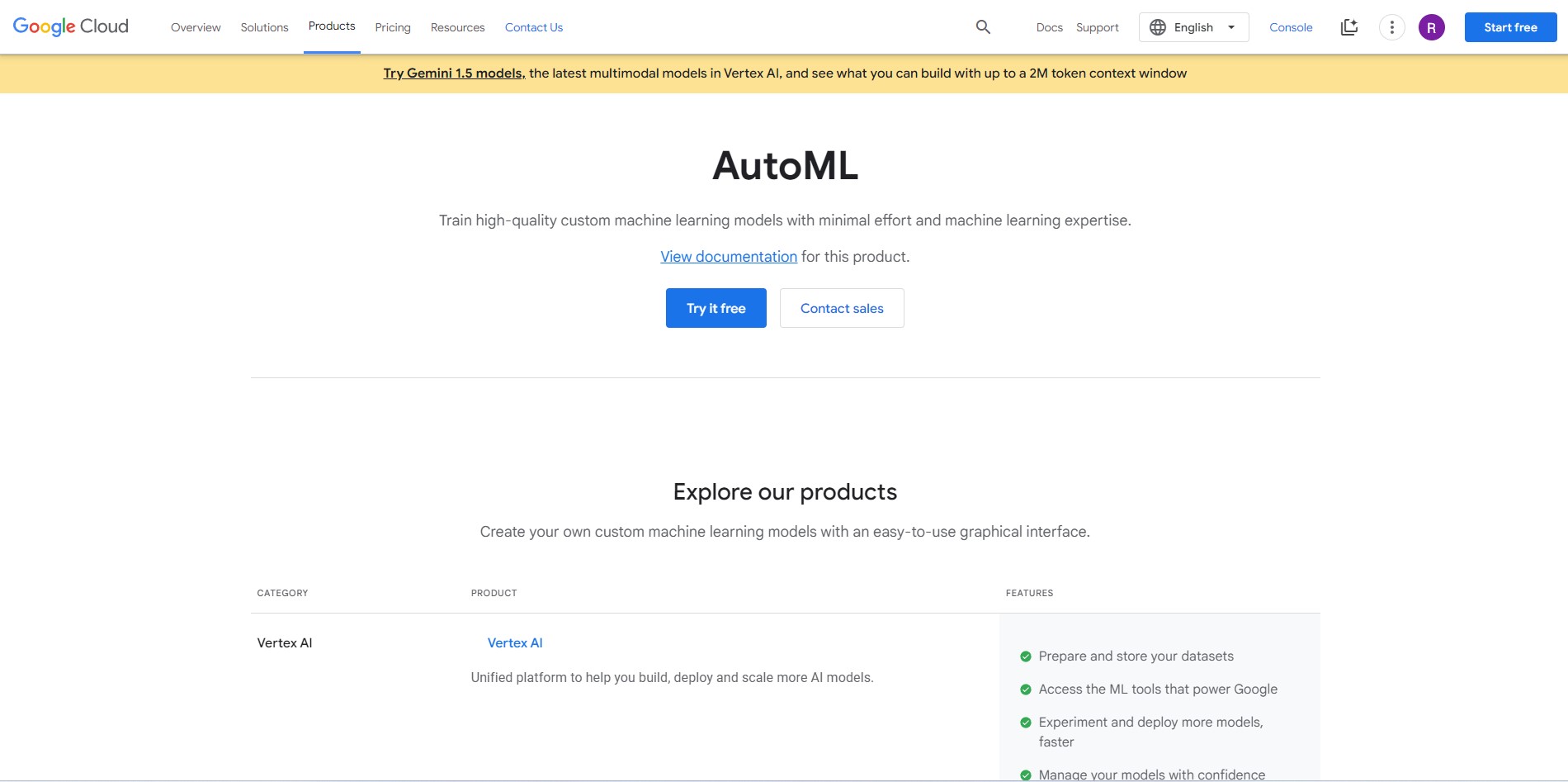Click the 'Create your own custom machine learning models' text
This screenshot has width=1568, height=782.
785,532
